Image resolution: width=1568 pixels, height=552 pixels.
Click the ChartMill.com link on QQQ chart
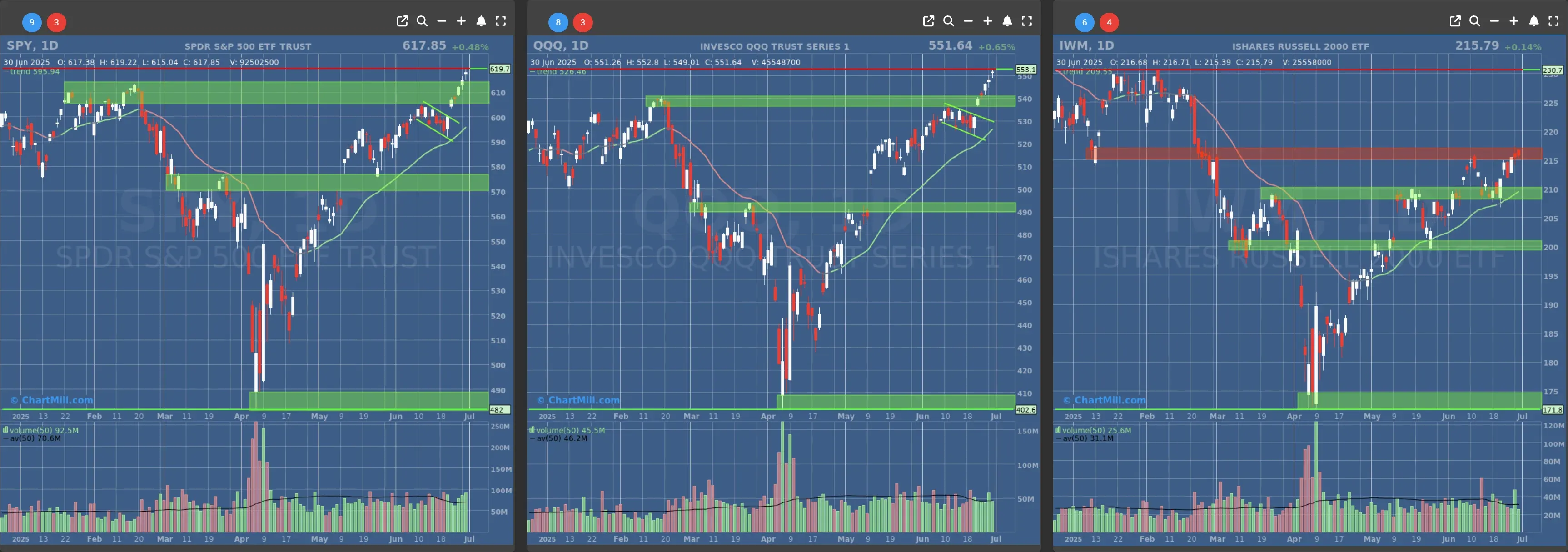578,400
